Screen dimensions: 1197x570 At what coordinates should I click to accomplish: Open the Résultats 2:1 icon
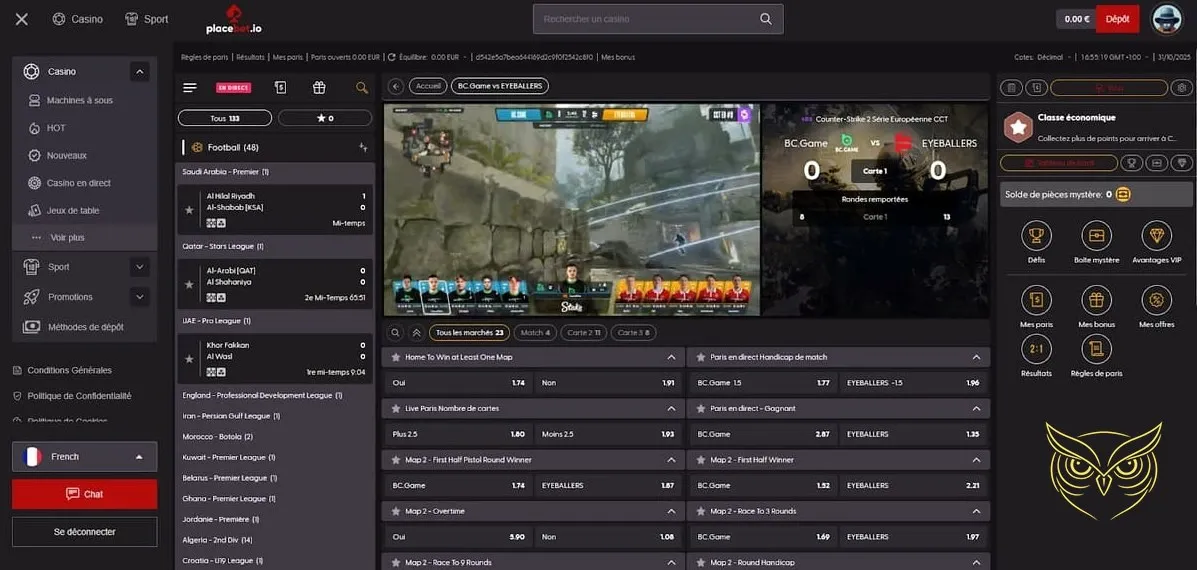click(1037, 348)
